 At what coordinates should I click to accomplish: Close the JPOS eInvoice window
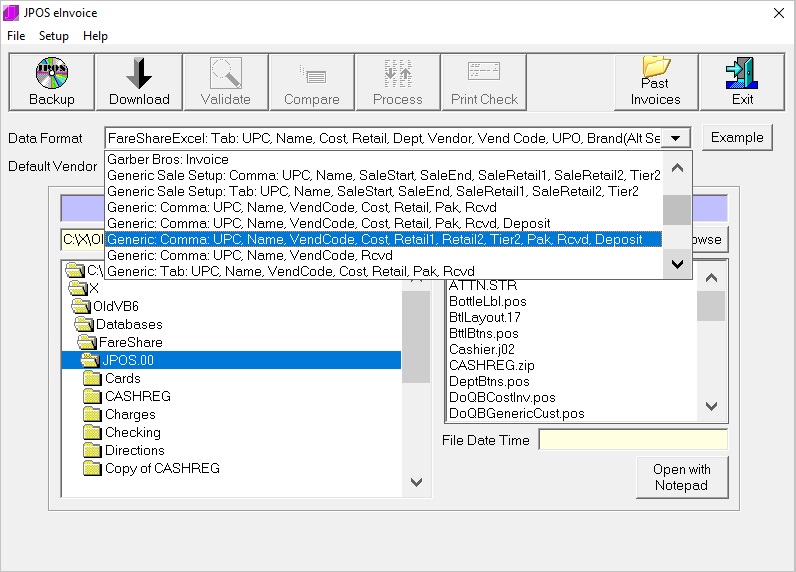coord(779,13)
